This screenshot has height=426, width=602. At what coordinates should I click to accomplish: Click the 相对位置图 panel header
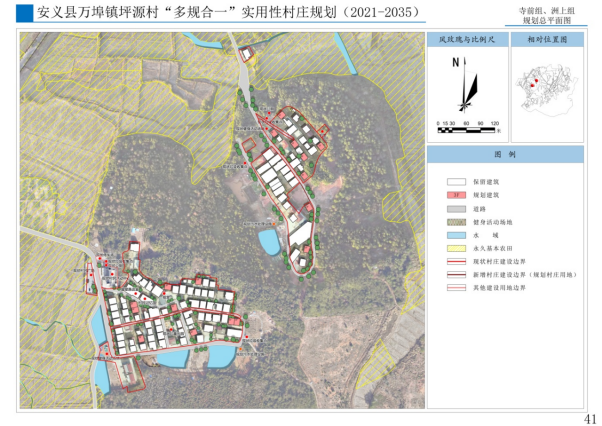(547, 41)
